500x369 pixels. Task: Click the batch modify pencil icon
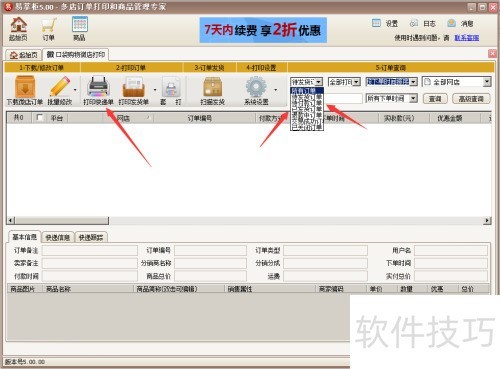(x=60, y=87)
